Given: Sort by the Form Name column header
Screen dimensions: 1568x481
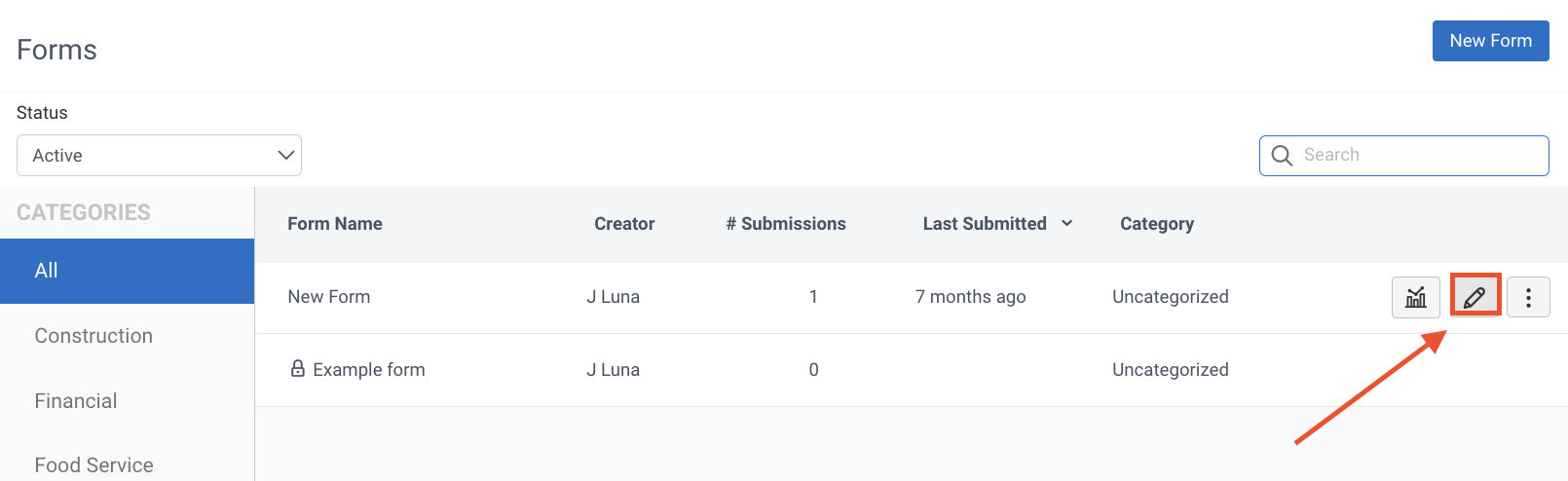Looking at the screenshot, I should (x=335, y=224).
